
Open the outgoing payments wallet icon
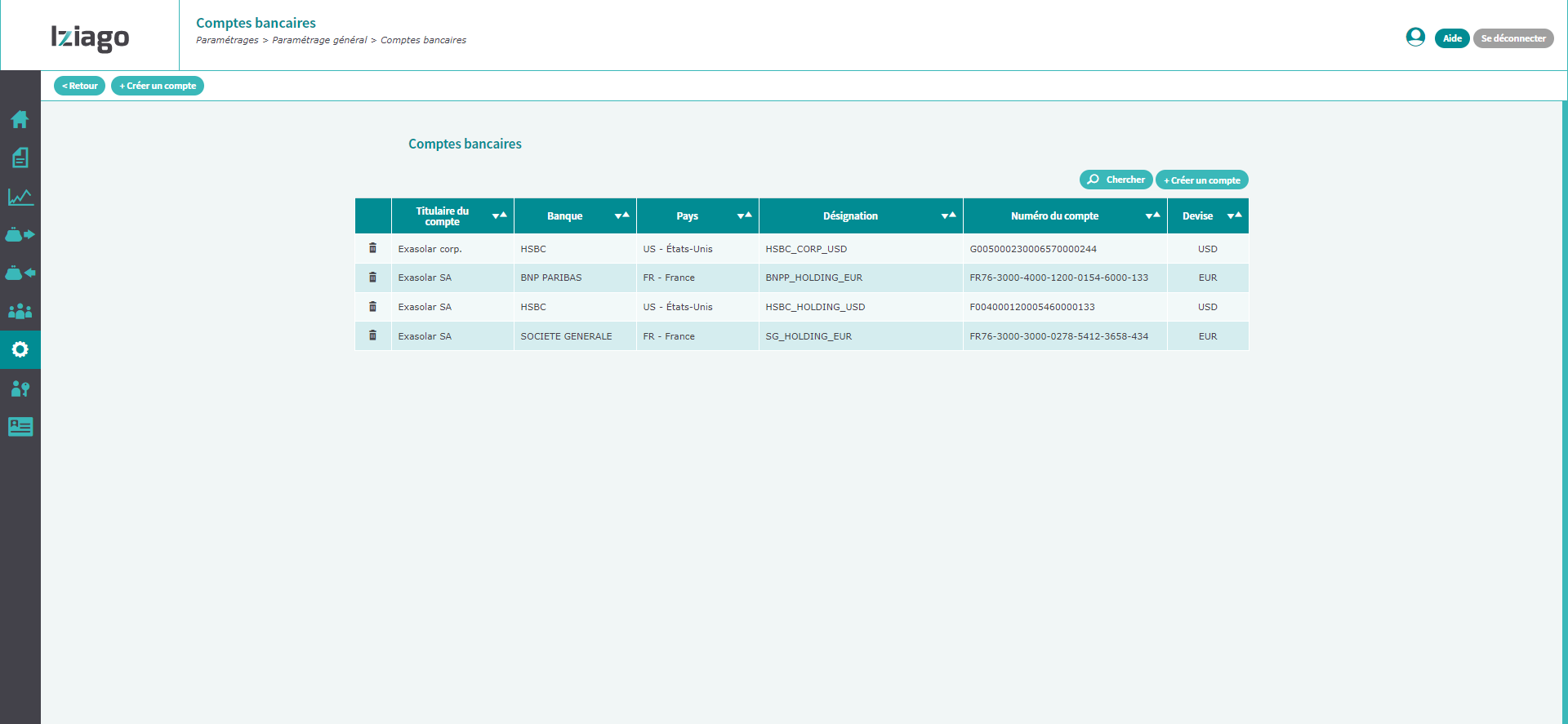[x=20, y=234]
